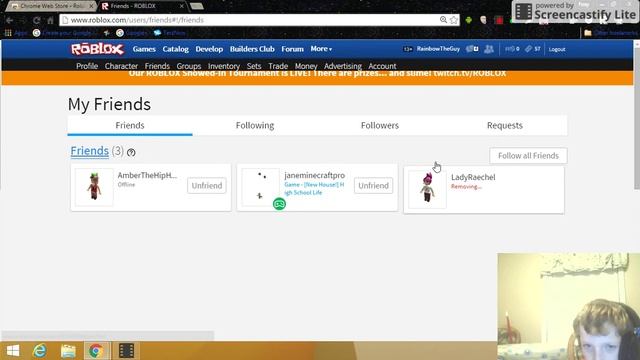Click the orange tournament announcement banner
Viewport: 640px width, 360px height.
[x=317, y=77]
